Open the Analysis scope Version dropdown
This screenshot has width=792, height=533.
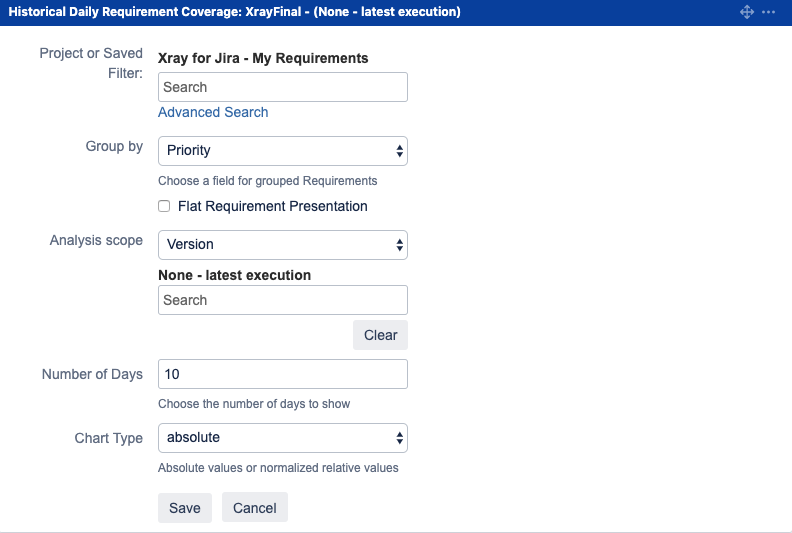point(283,245)
